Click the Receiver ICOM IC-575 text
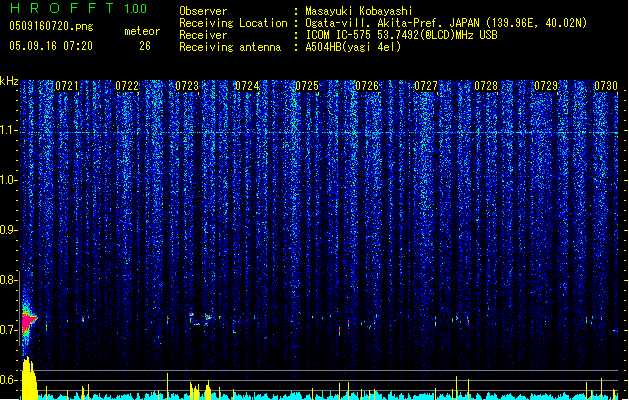This screenshot has height=400, width=629. click(401, 35)
